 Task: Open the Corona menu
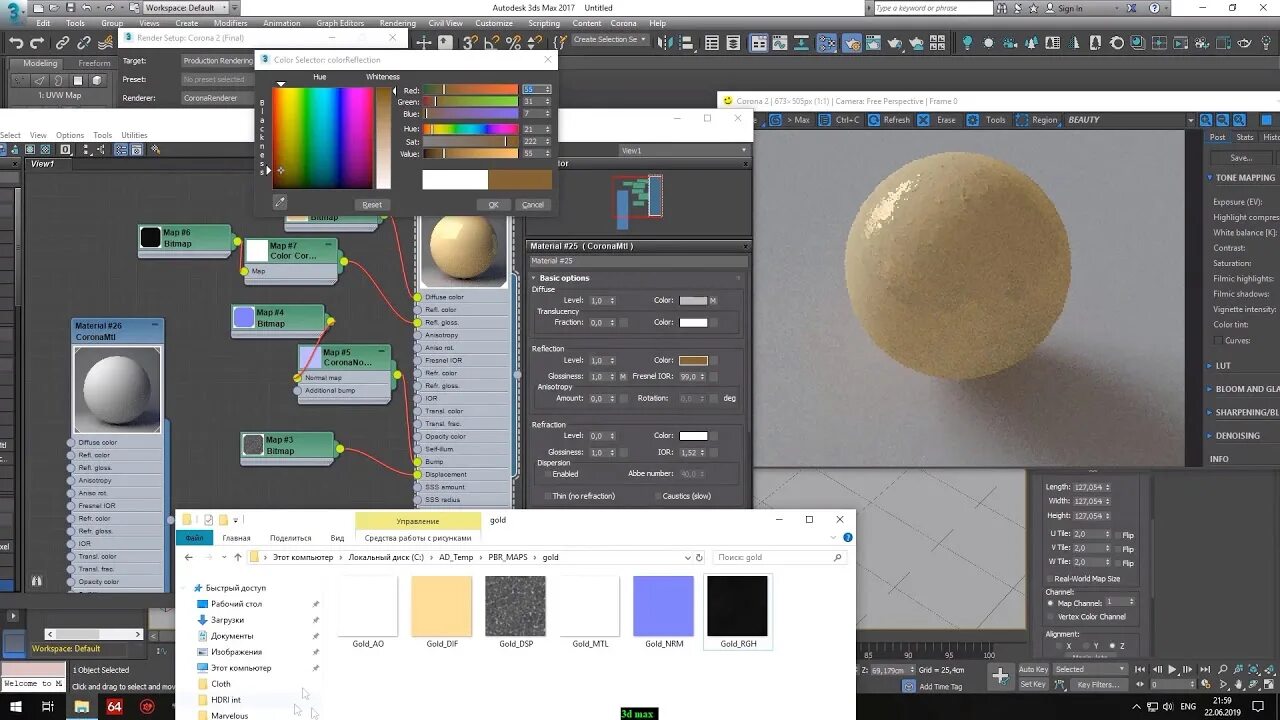[x=623, y=23]
